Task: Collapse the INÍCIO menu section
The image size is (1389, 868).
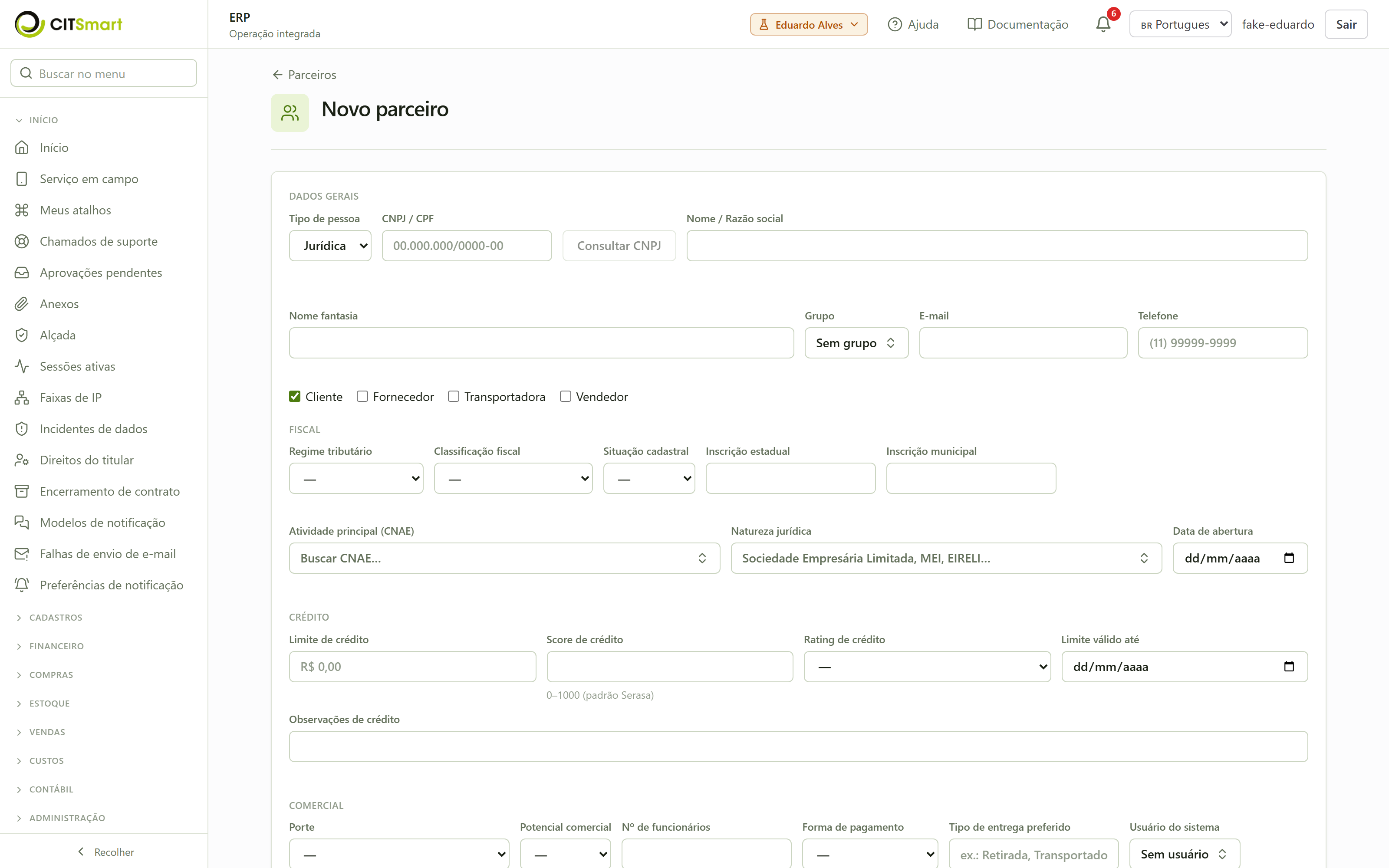Action: [43, 120]
